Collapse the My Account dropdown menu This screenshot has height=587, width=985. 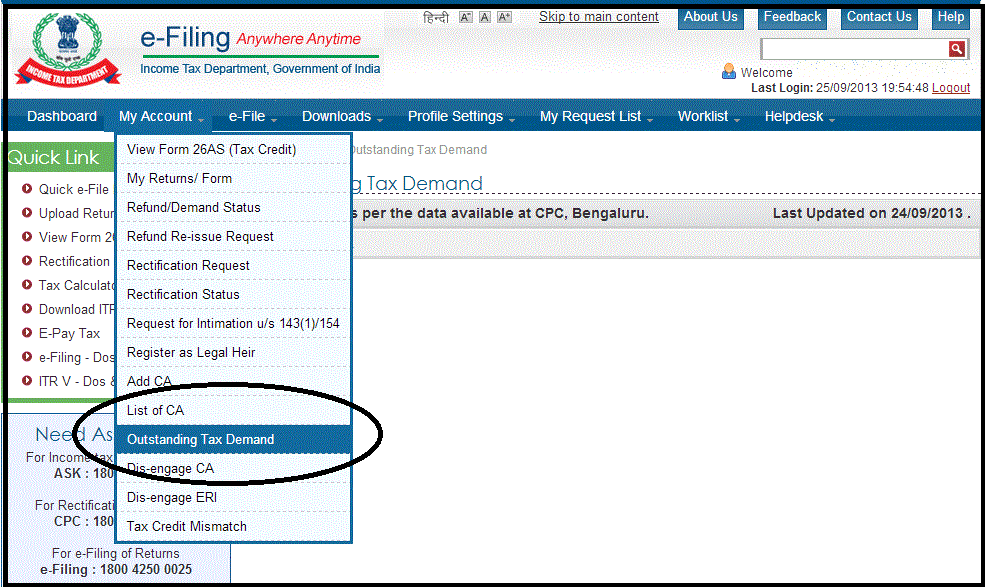pyautogui.click(x=161, y=116)
